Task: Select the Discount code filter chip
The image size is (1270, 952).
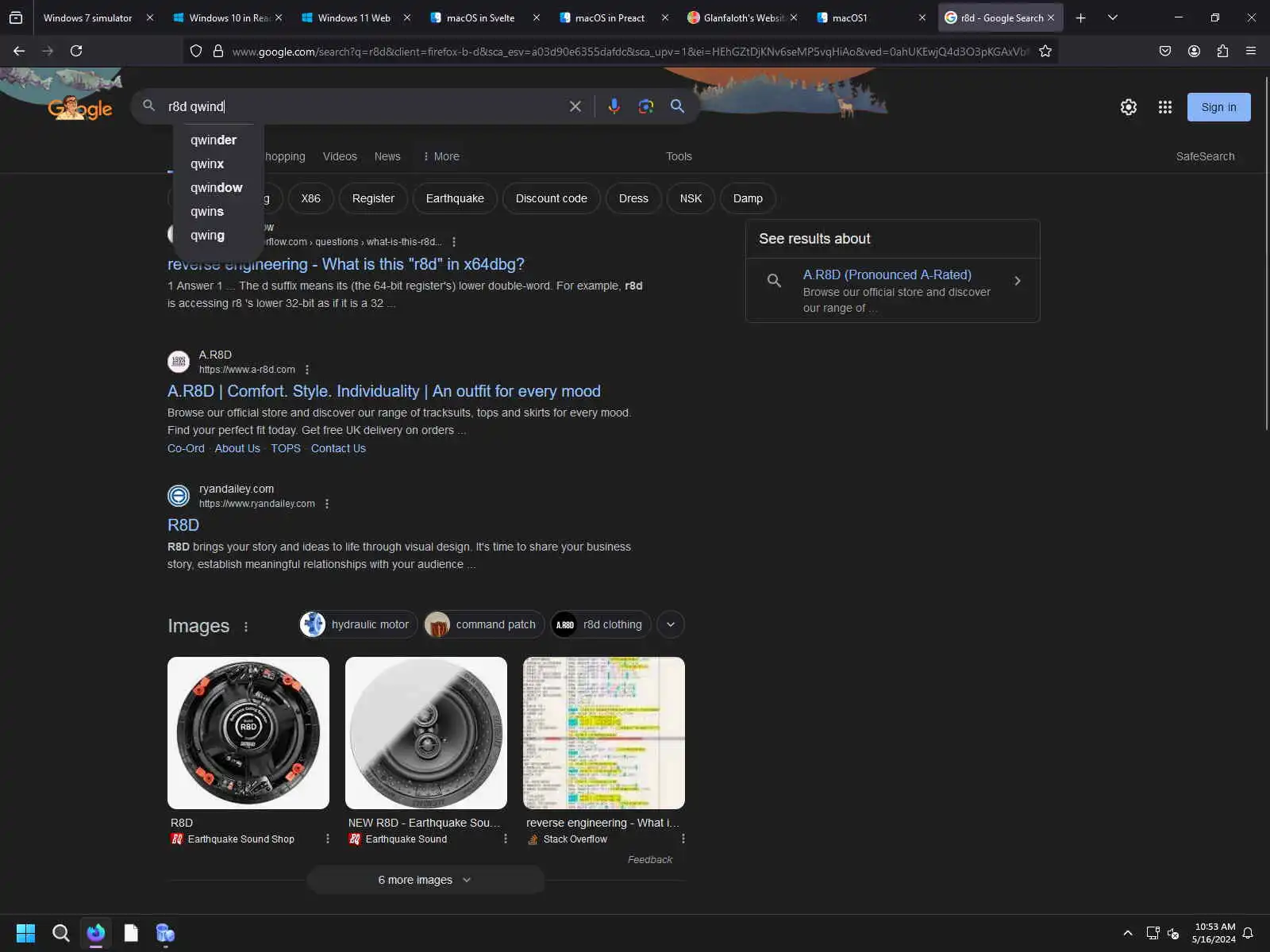Action: tap(552, 198)
